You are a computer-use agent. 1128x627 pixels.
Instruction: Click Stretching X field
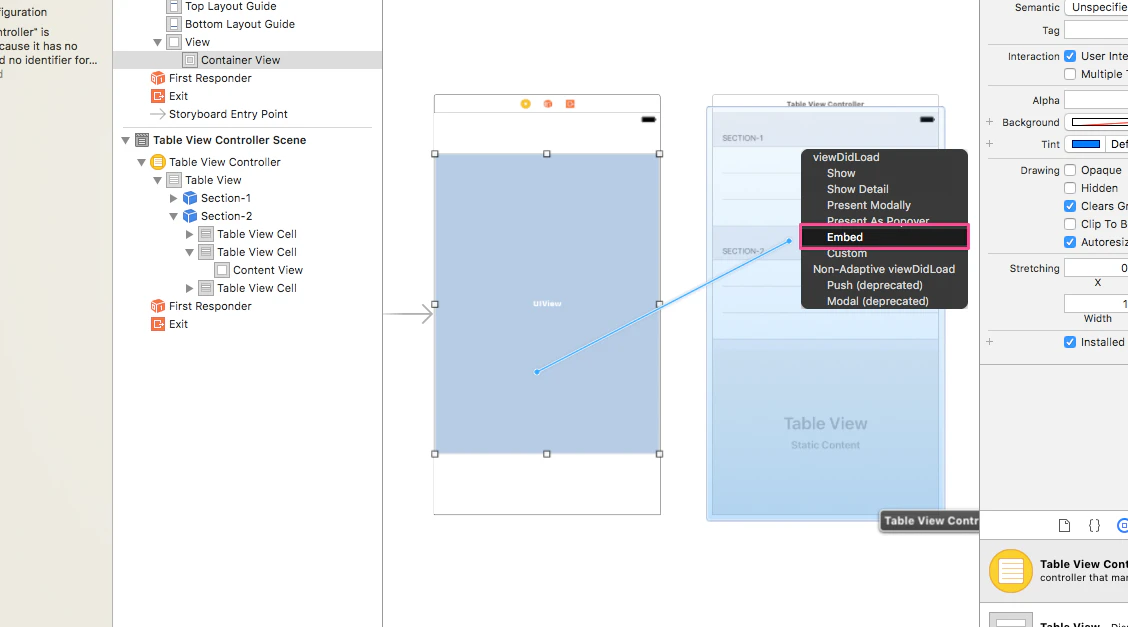click(x=1096, y=268)
